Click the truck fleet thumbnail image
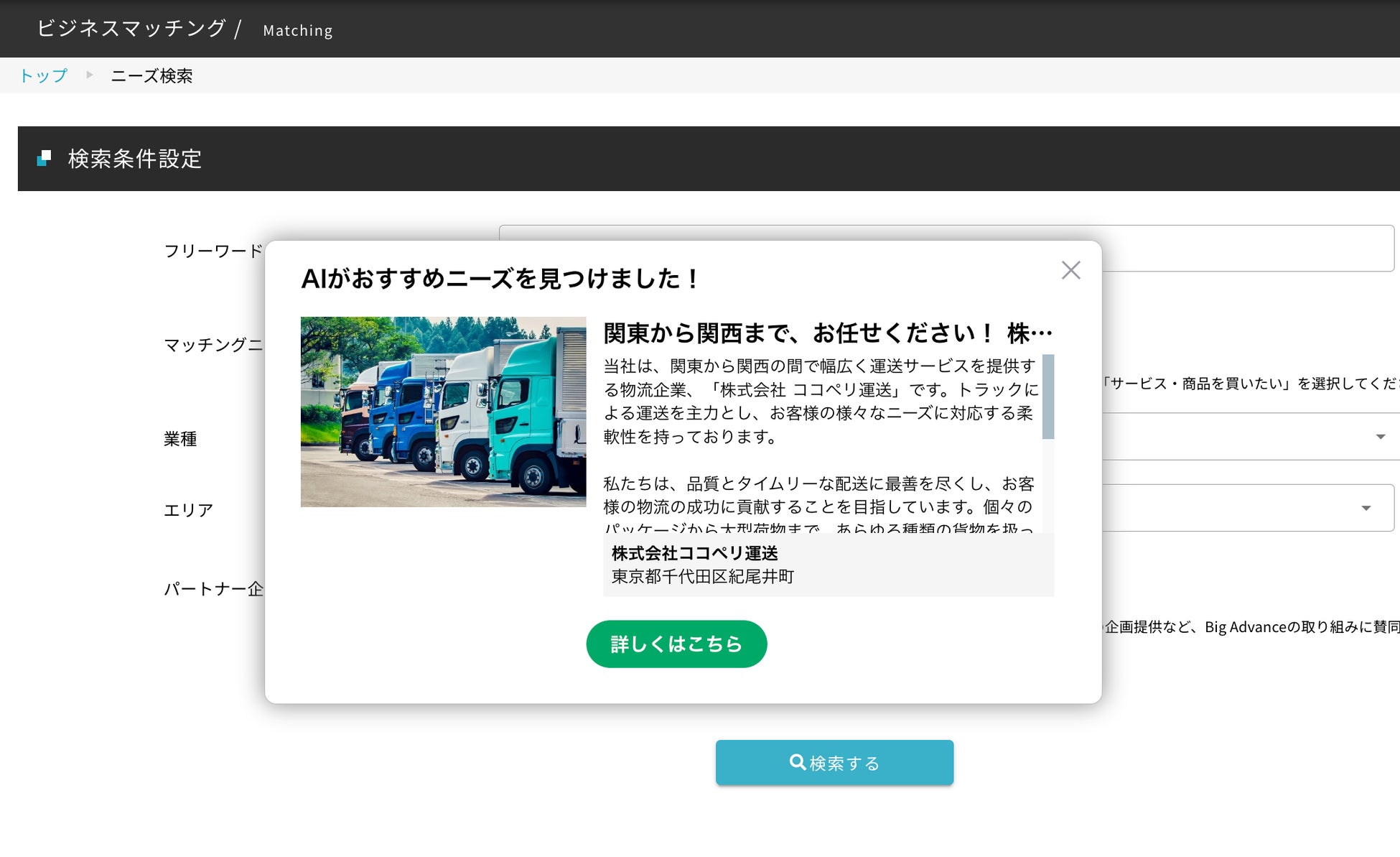The width and height of the screenshot is (1400, 857). (443, 412)
